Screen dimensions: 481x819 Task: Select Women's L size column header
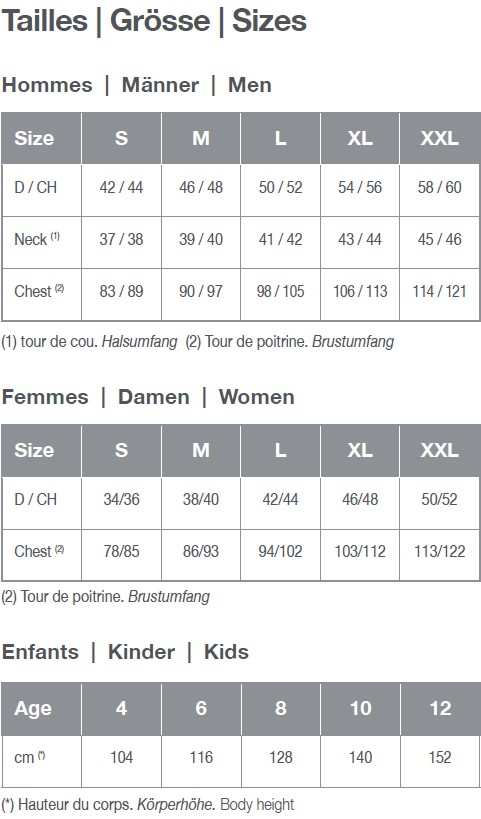tap(280, 450)
